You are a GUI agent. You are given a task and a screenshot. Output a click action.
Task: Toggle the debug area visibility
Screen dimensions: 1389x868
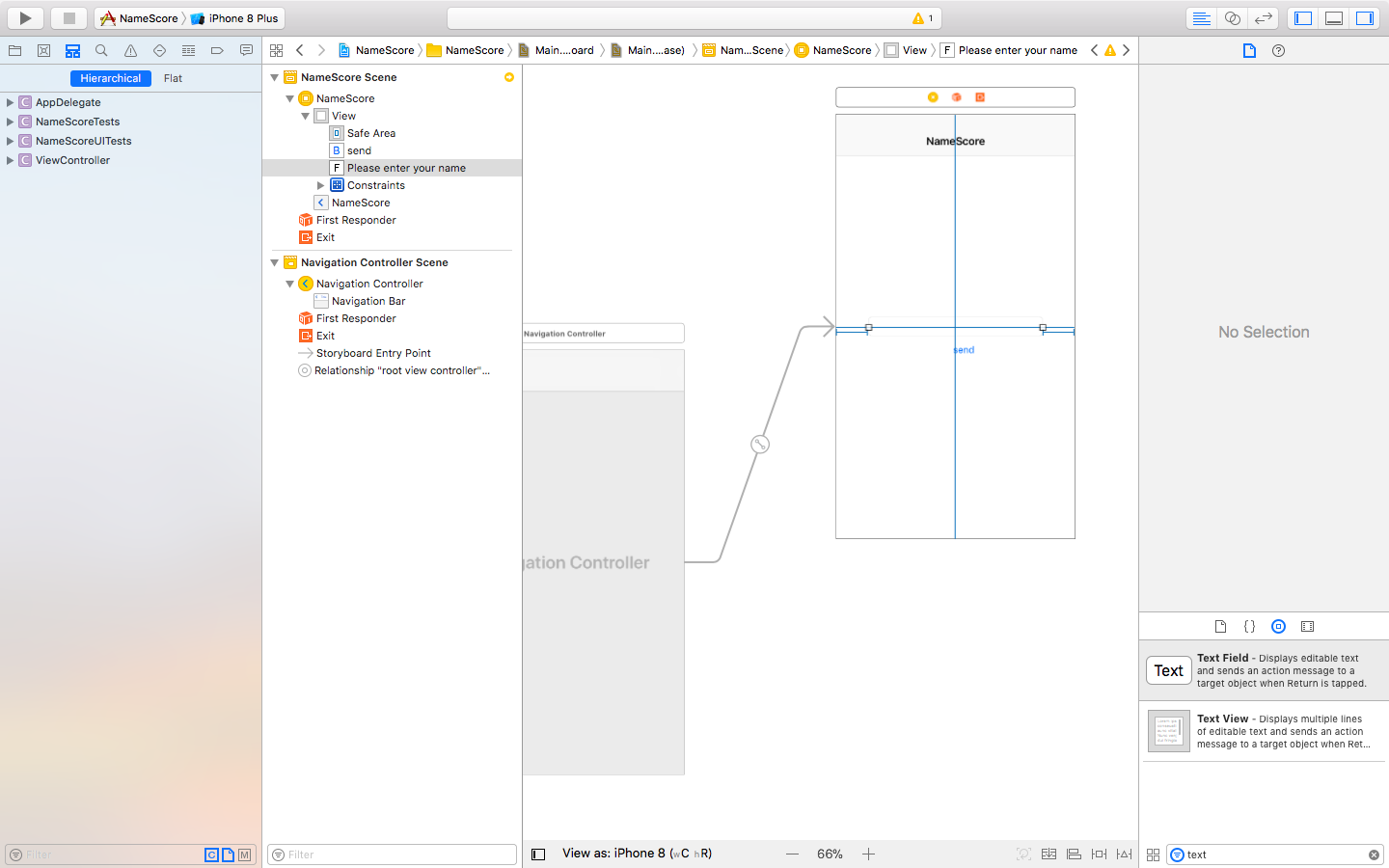(x=1334, y=17)
